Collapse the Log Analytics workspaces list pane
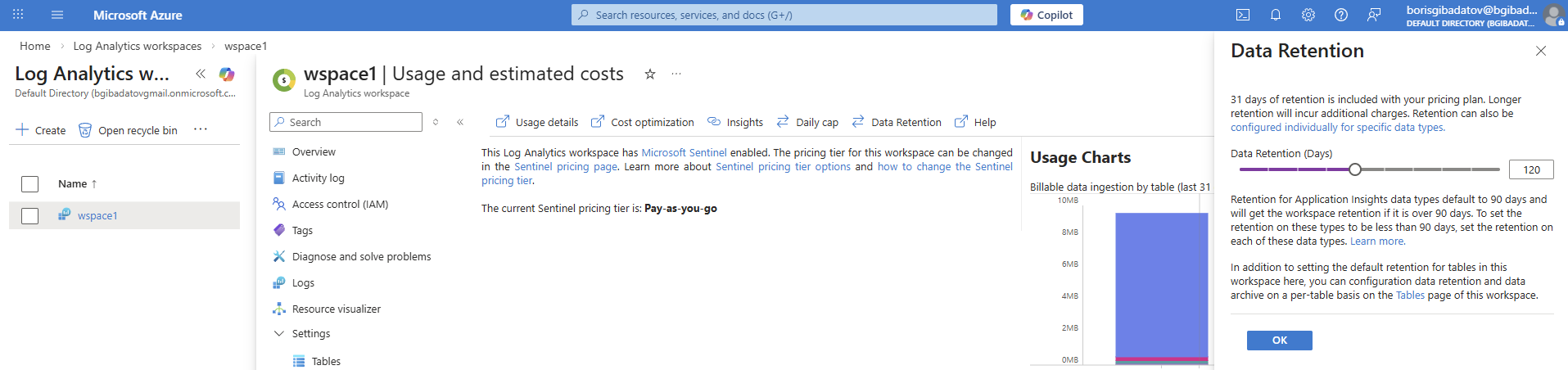 200,74
